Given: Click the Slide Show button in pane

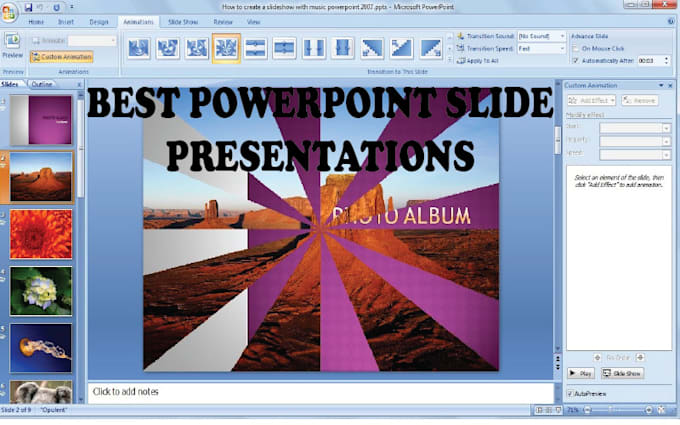Looking at the screenshot, I should (x=622, y=373).
